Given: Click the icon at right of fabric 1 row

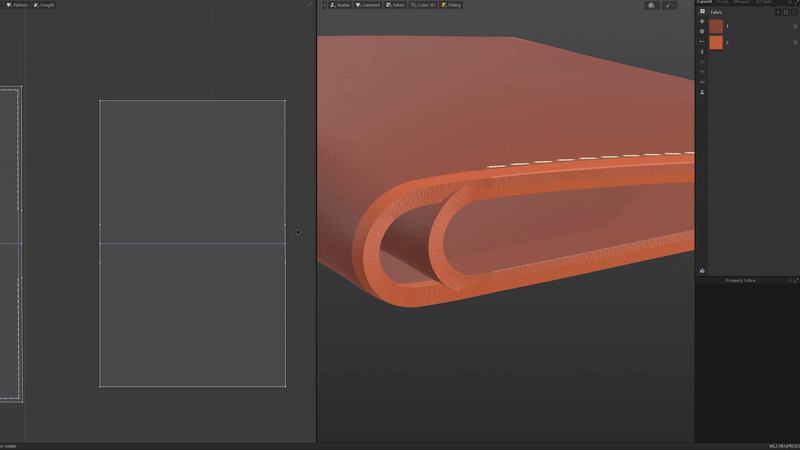Looking at the screenshot, I should point(795,27).
